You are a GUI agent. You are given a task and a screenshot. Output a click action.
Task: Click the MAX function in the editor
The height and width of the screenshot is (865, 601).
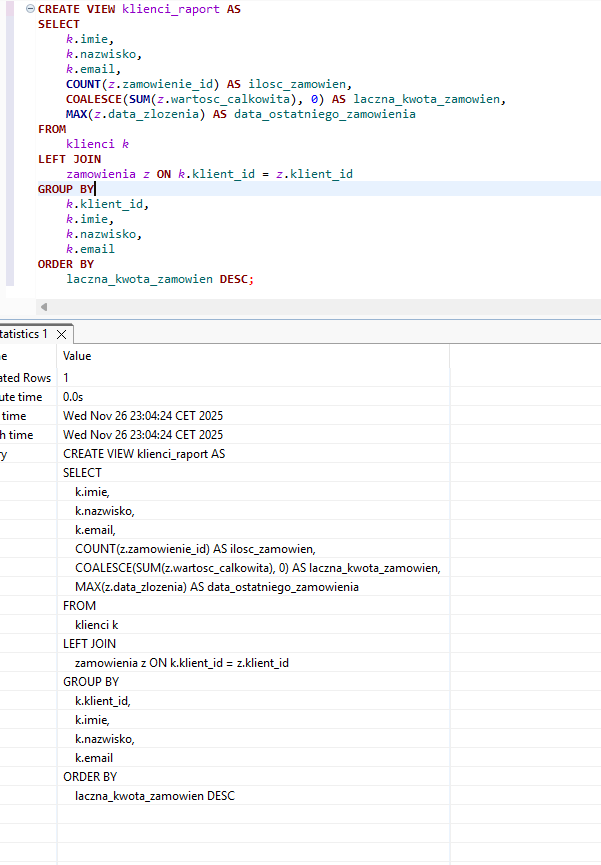77,114
